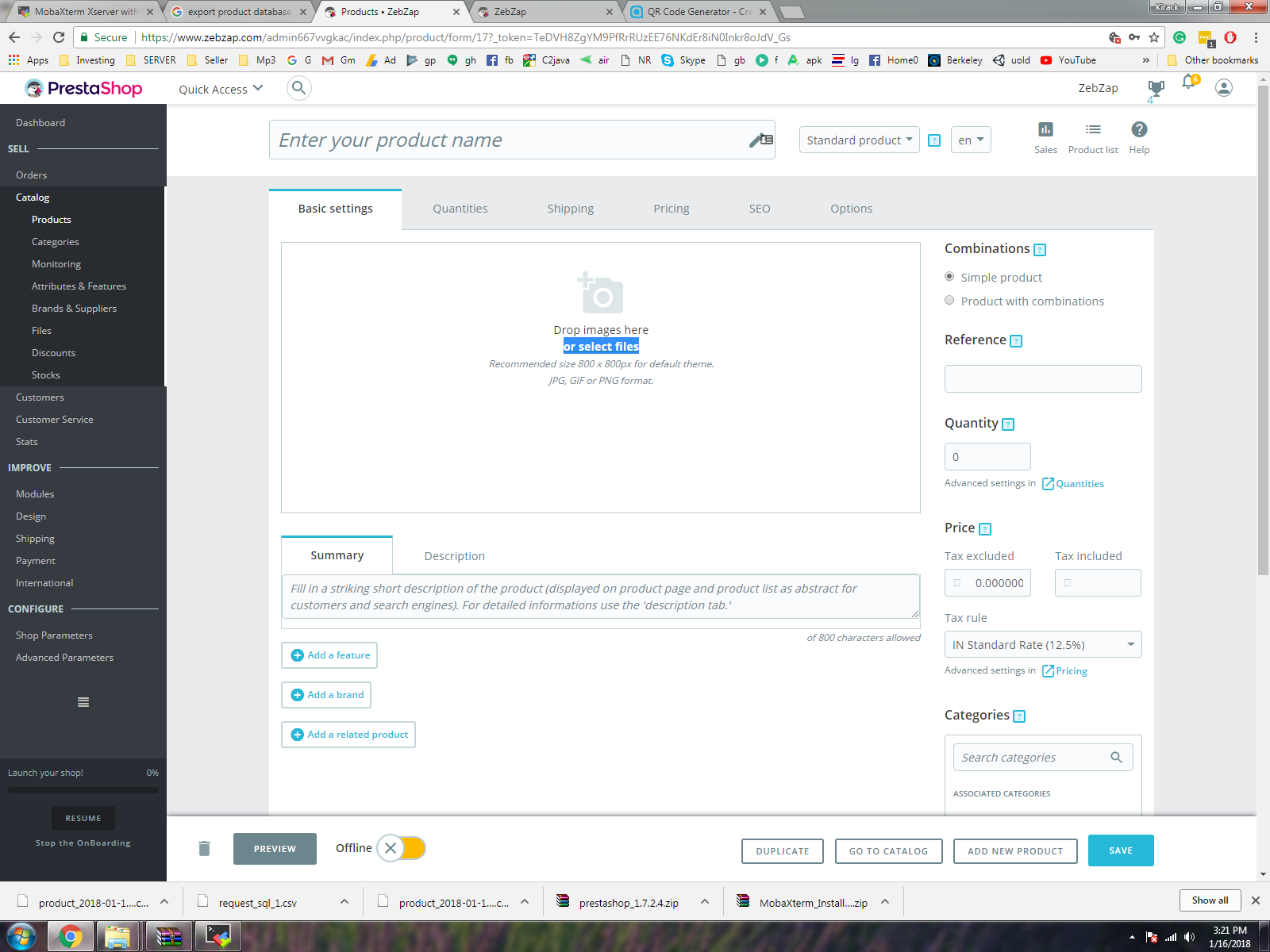The image size is (1270, 952).
Task: Expand options for request_sql_1.csv download
Action: (x=344, y=902)
